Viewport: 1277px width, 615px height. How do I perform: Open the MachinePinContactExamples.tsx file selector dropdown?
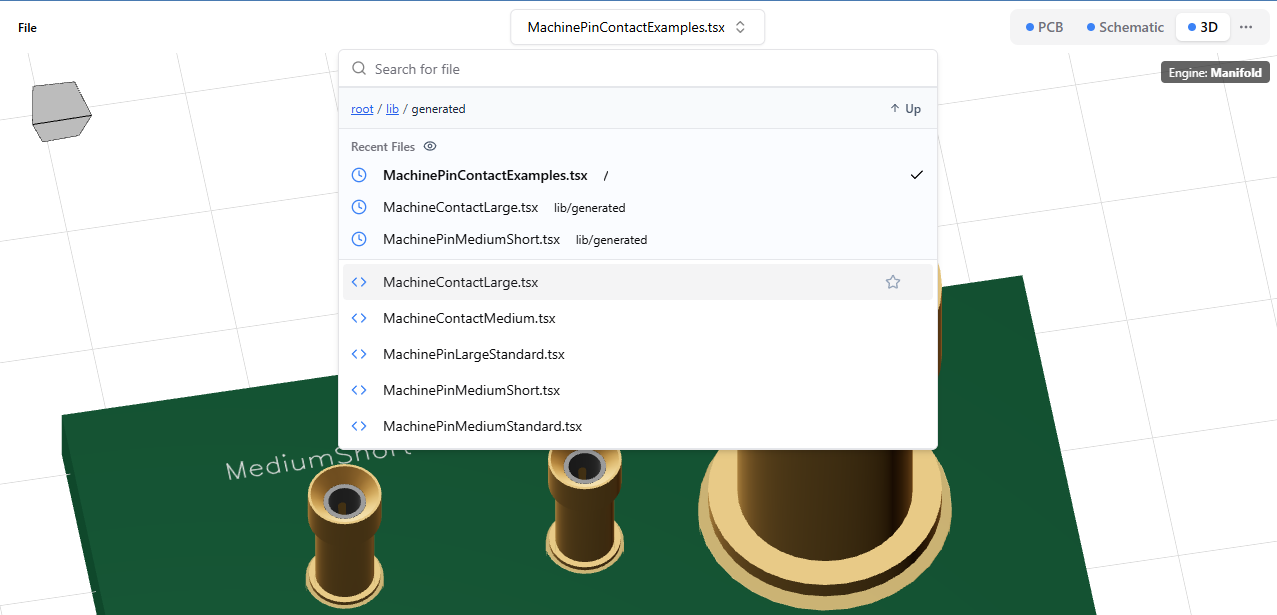point(637,27)
